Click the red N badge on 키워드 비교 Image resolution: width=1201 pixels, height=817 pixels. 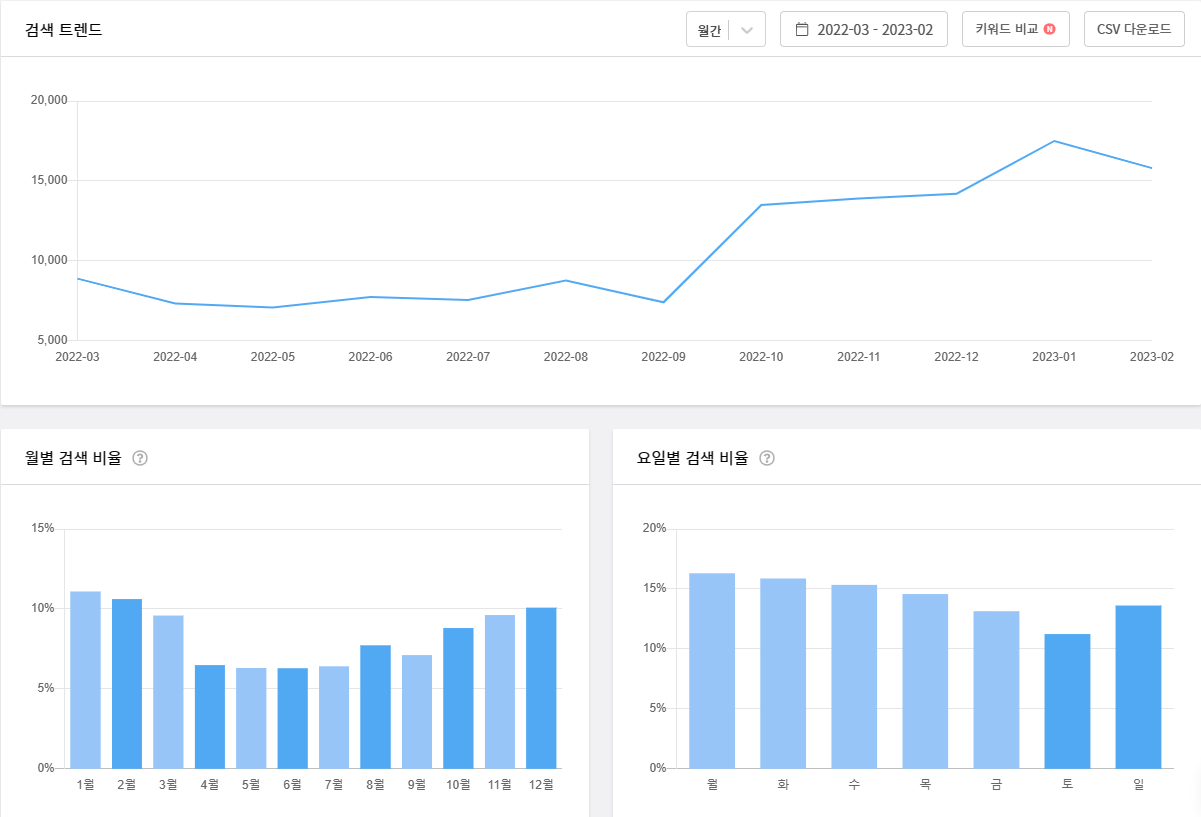point(1049,29)
